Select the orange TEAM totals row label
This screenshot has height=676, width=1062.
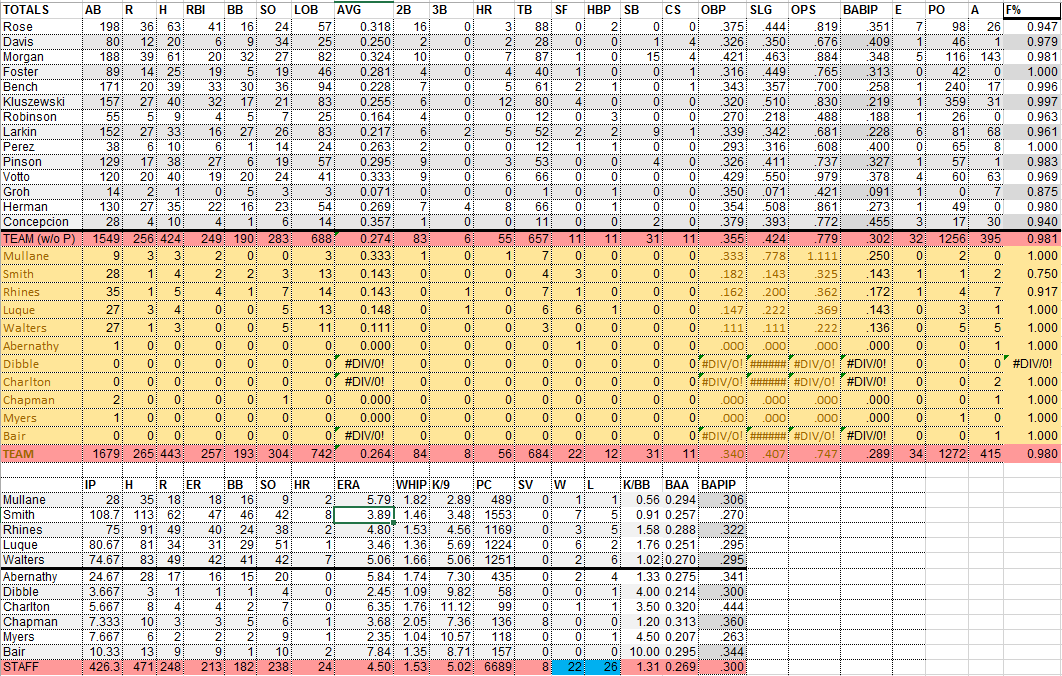[41, 454]
